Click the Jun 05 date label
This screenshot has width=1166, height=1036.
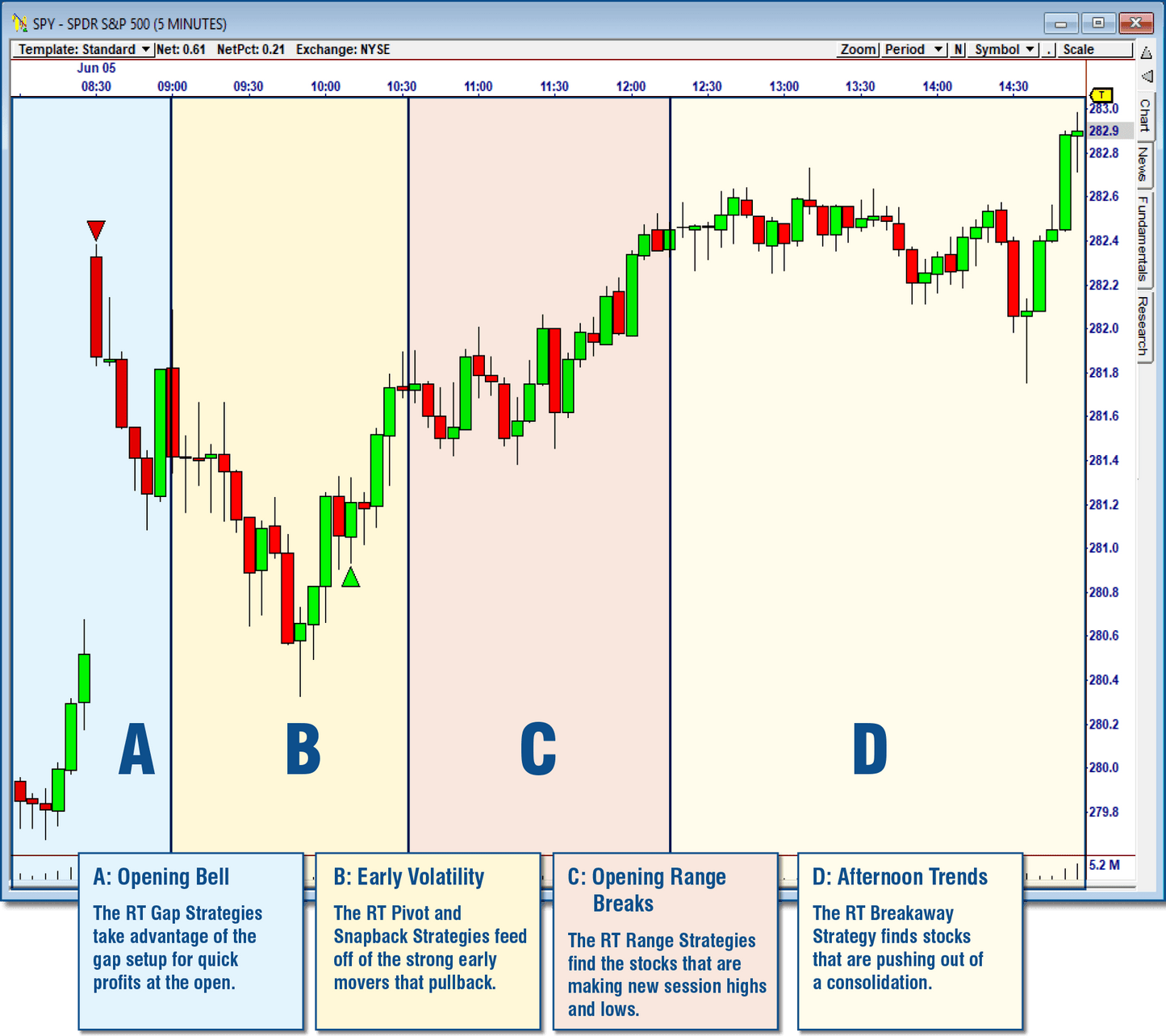coord(96,68)
